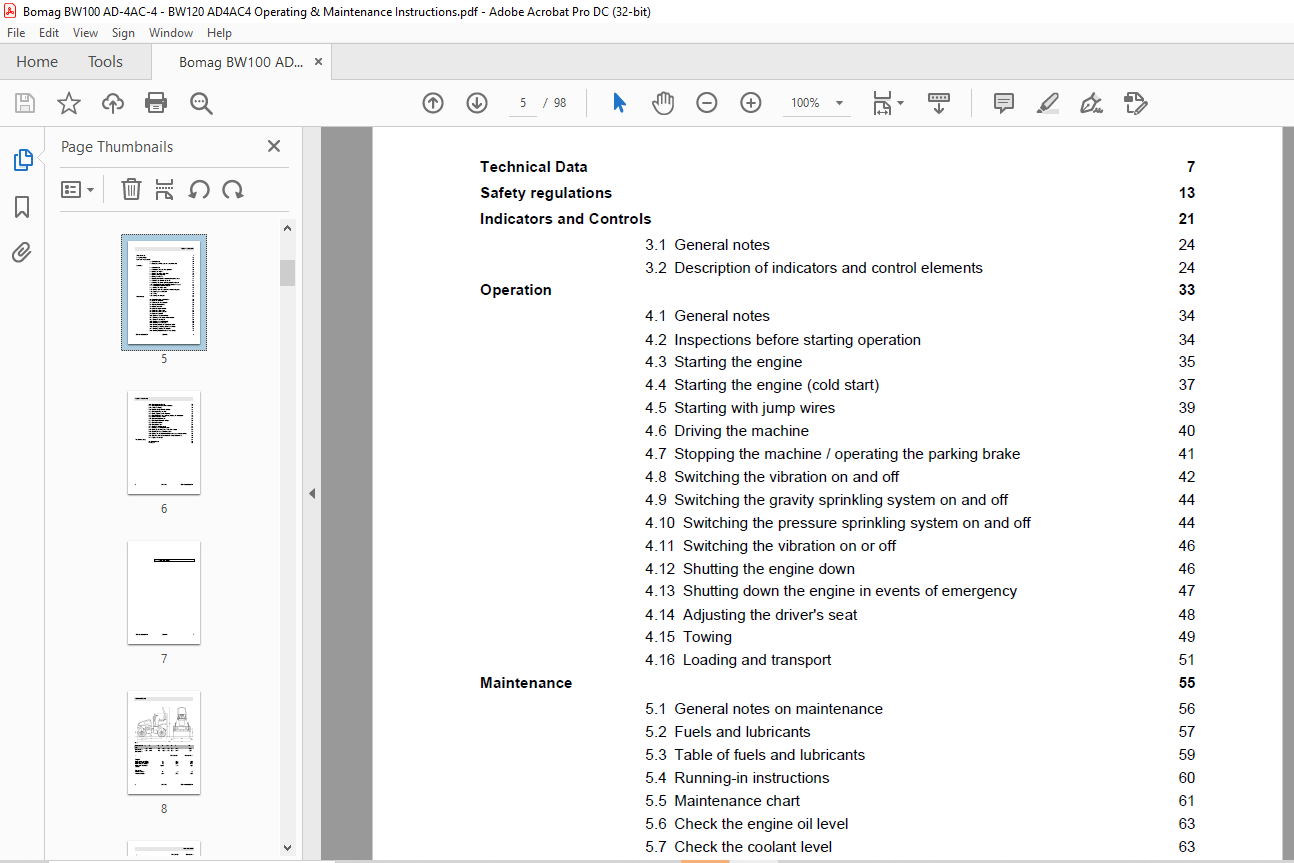
Task: Click '4.6 Driving the machine' line
Action: (727, 431)
